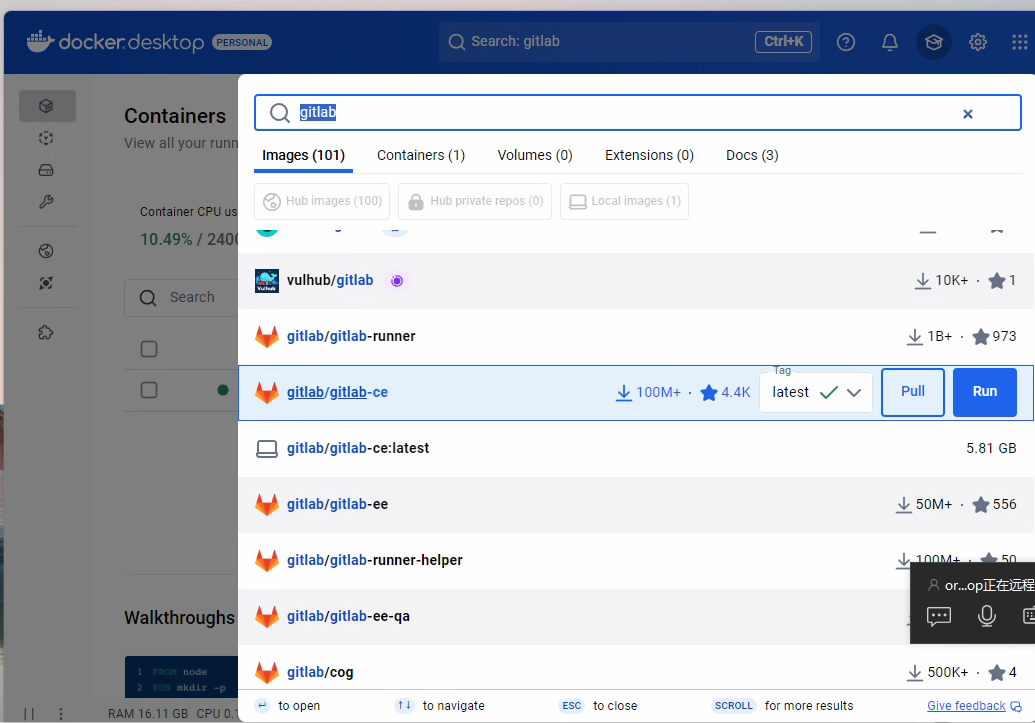Select the gitlab/gitlab-ee-qa result

click(x=636, y=617)
